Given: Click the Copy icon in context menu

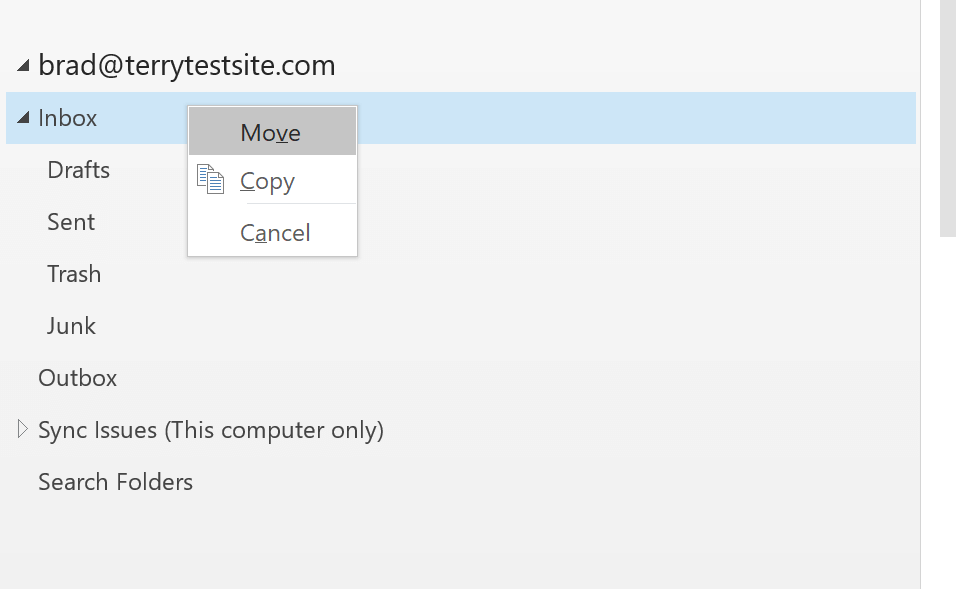Looking at the screenshot, I should (x=210, y=180).
